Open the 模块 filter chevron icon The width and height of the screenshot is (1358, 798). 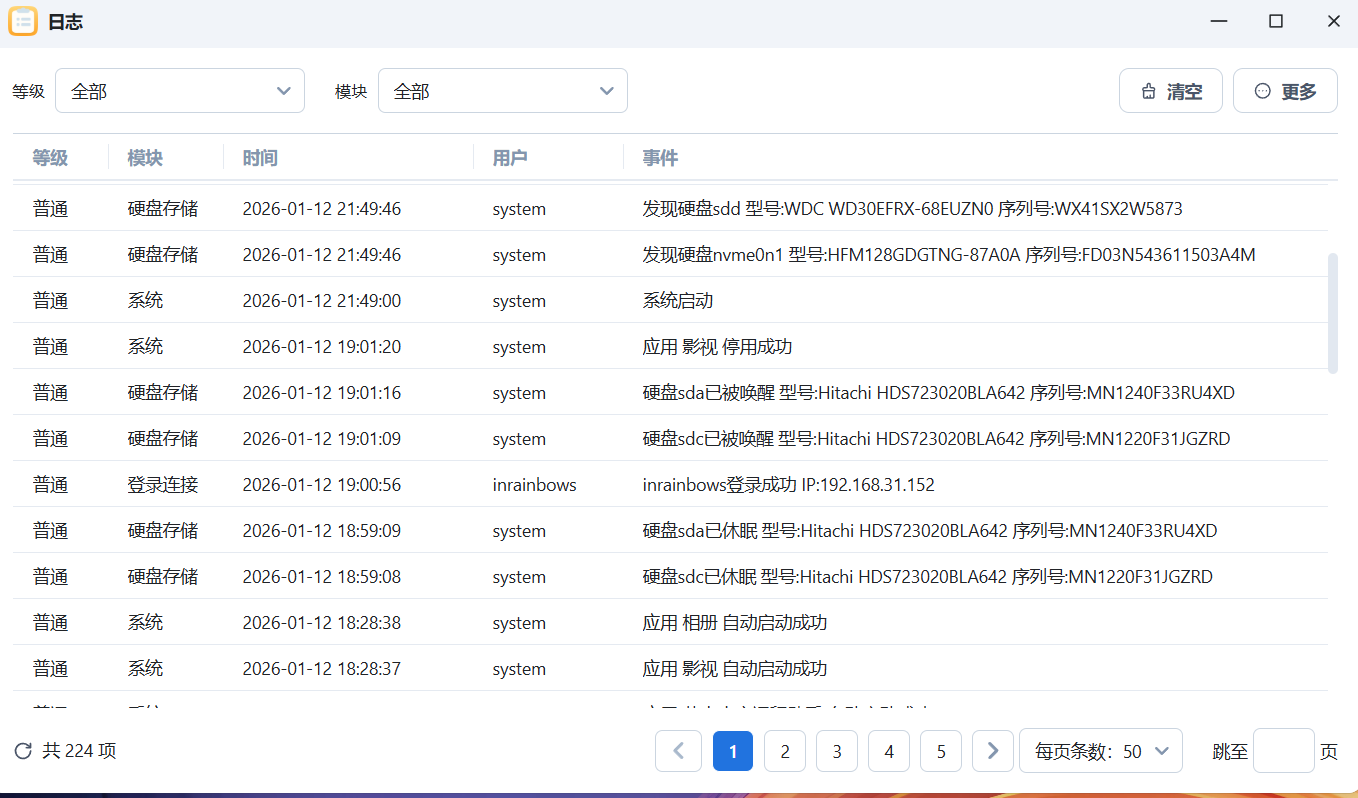pos(606,90)
